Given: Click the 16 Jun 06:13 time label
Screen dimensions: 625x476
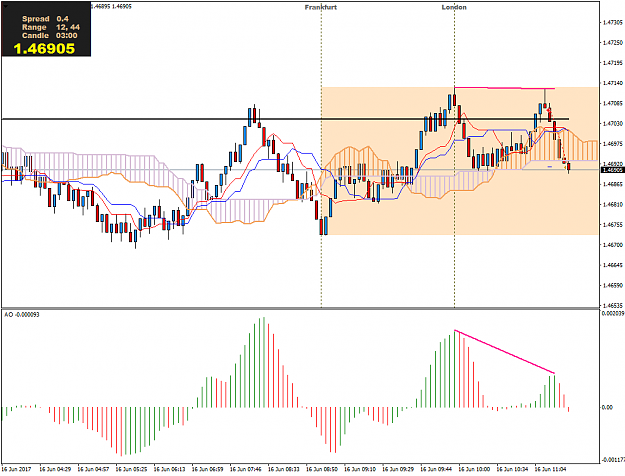Looking at the screenshot, I should click(169, 469).
